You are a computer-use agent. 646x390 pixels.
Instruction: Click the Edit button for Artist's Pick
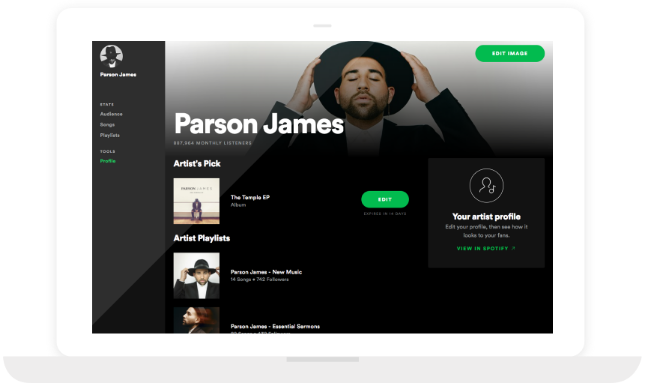coord(385,199)
